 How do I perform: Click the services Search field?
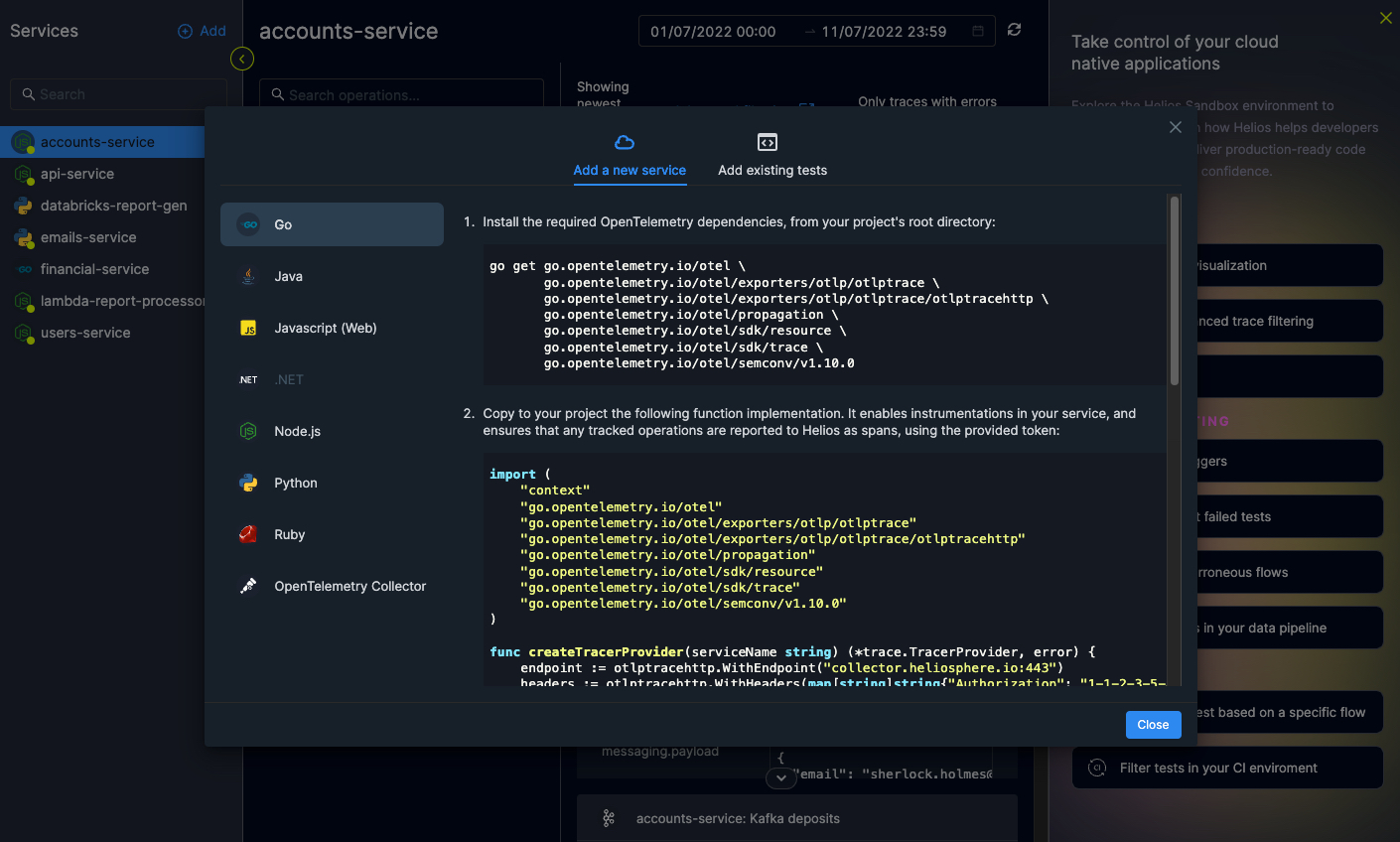click(118, 94)
